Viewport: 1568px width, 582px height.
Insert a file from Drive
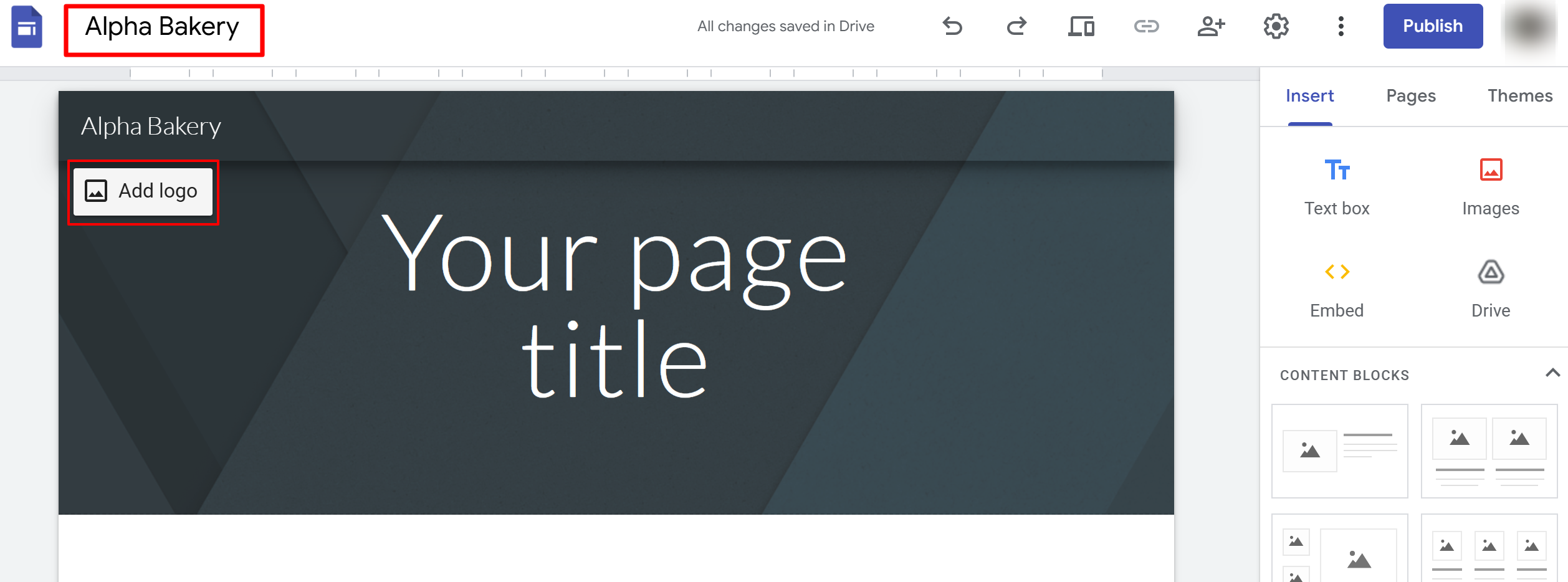1491,289
